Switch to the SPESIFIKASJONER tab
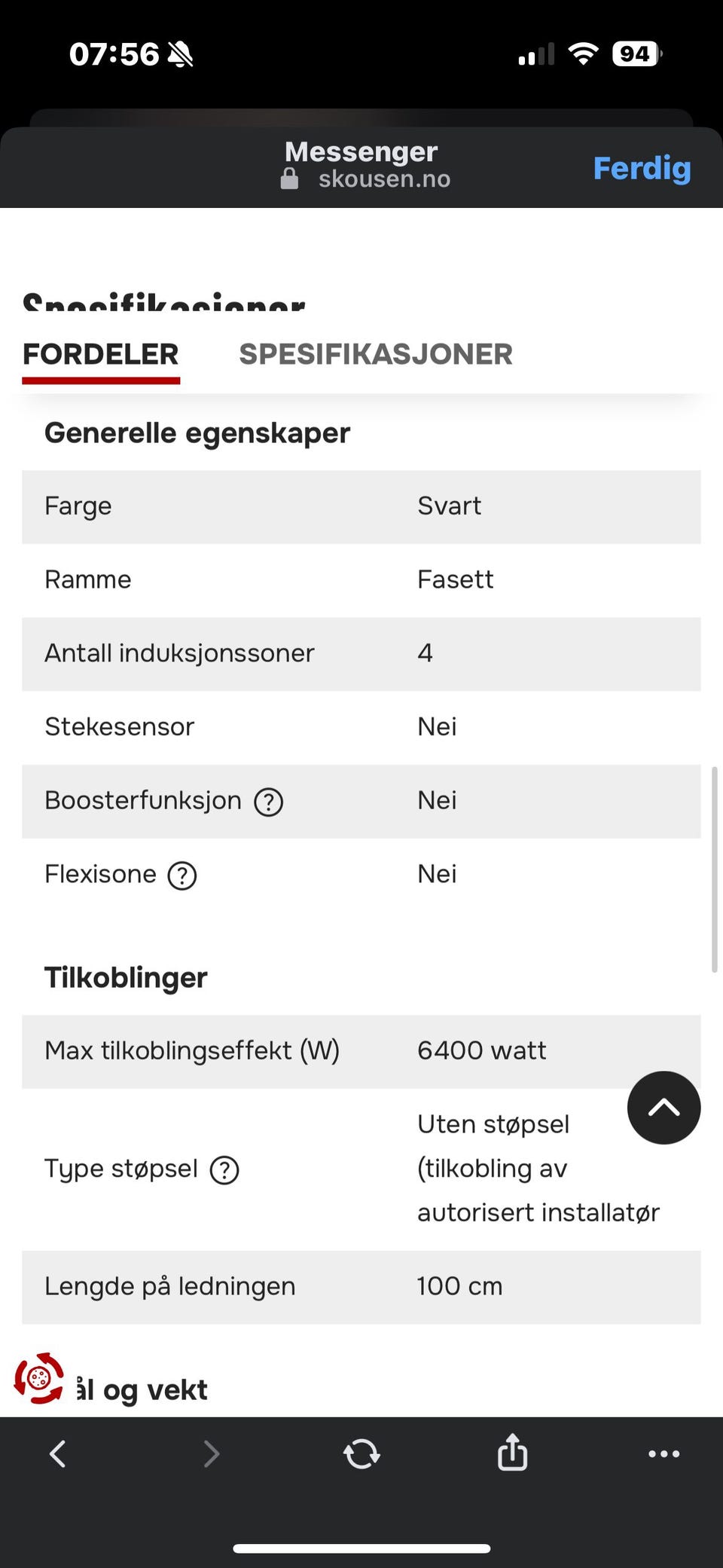Viewport: 723px width, 1568px height. pyautogui.click(x=375, y=354)
